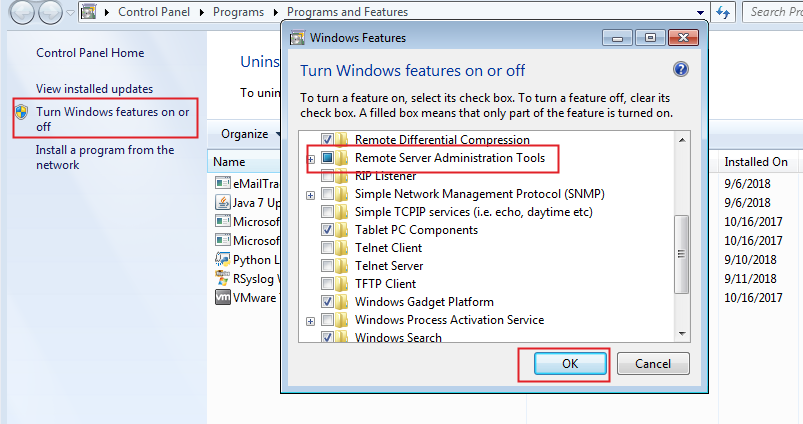Enable the SNMP feature checkbox
The width and height of the screenshot is (803, 424).
[x=327, y=194]
